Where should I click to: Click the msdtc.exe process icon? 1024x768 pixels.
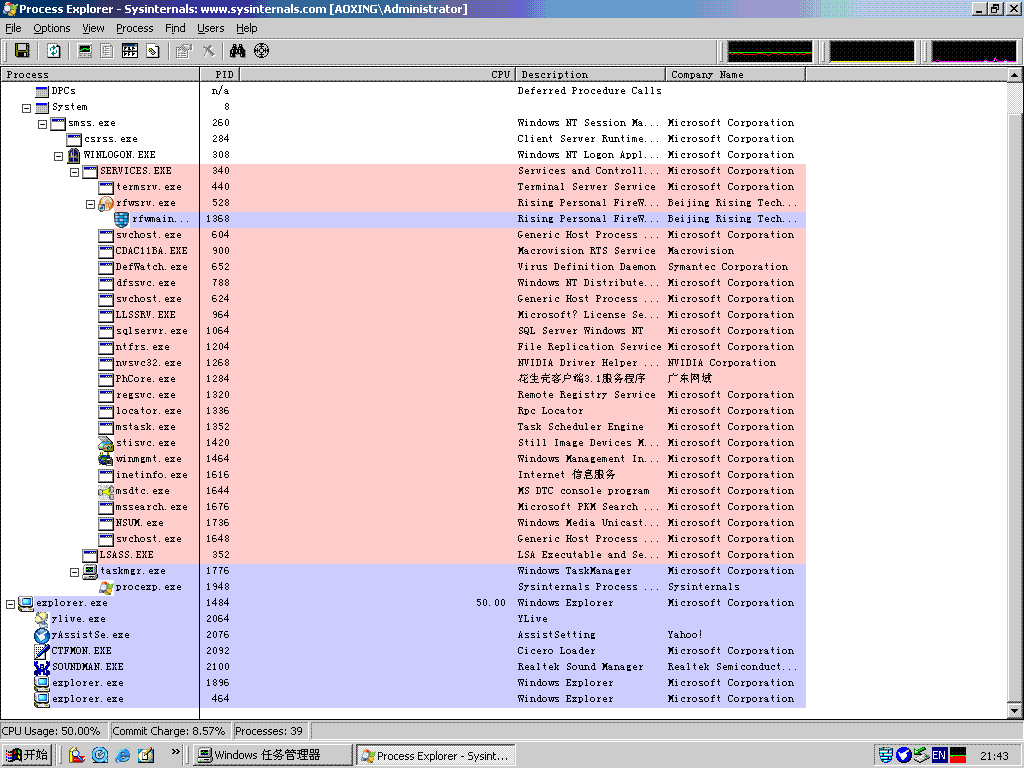pos(106,491)
